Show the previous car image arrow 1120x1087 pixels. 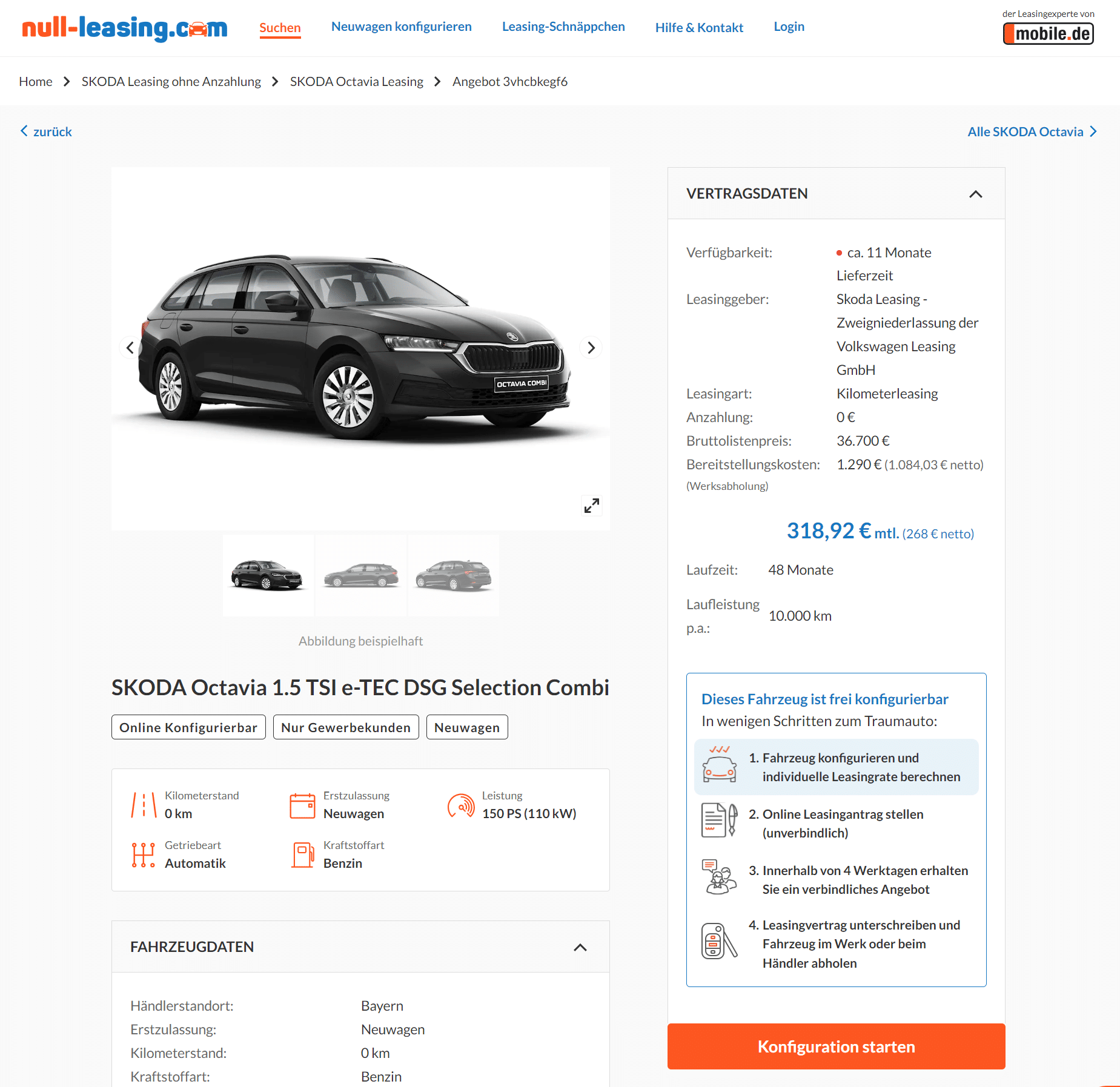point(130,348)
